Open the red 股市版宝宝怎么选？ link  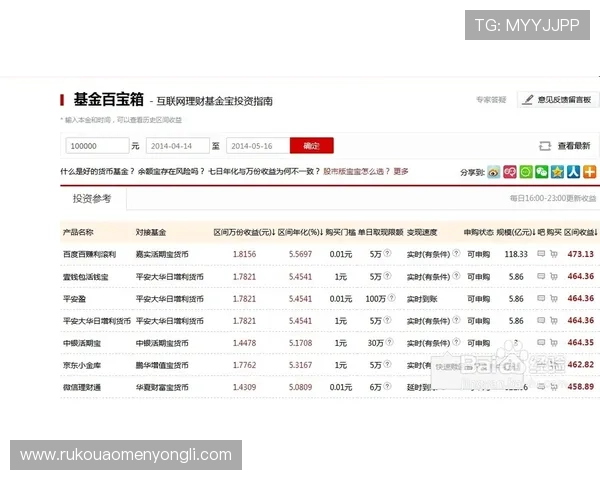[356, 171]
